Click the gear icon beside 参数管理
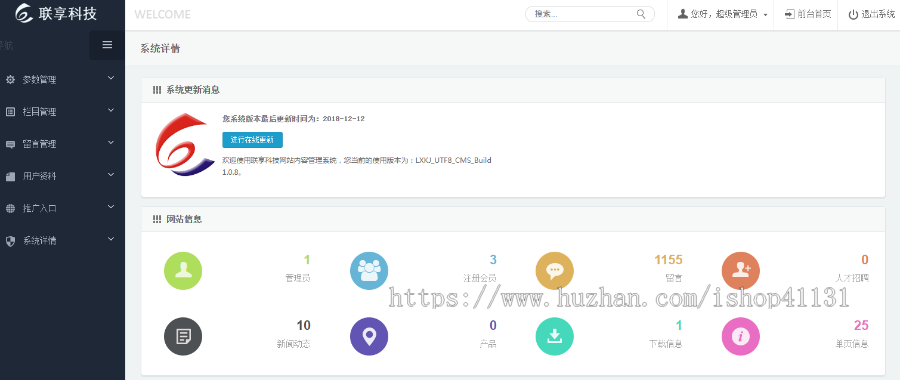 coord(10,80)
